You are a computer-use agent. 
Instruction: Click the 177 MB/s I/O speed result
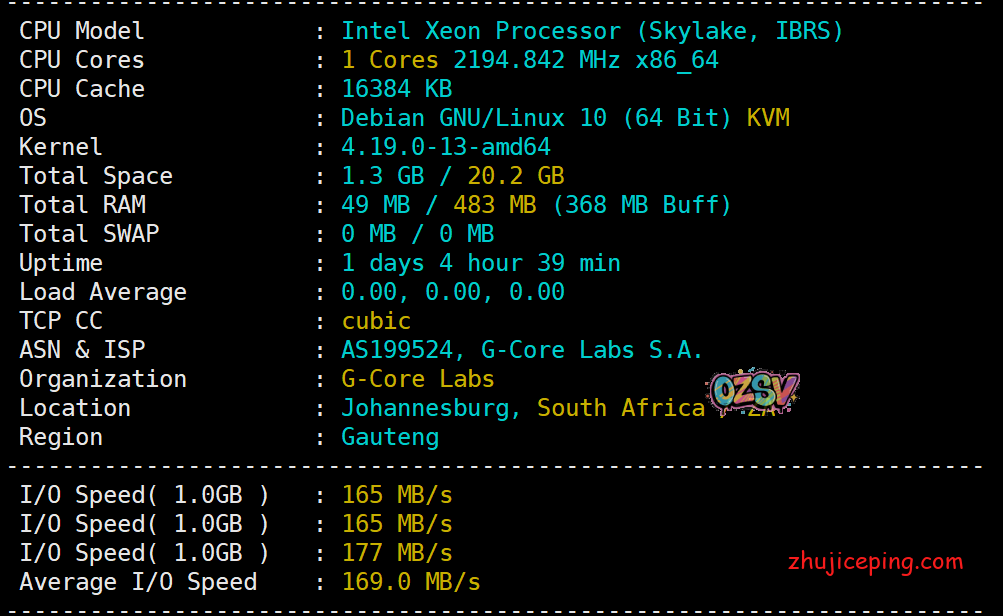click(397, 553)
